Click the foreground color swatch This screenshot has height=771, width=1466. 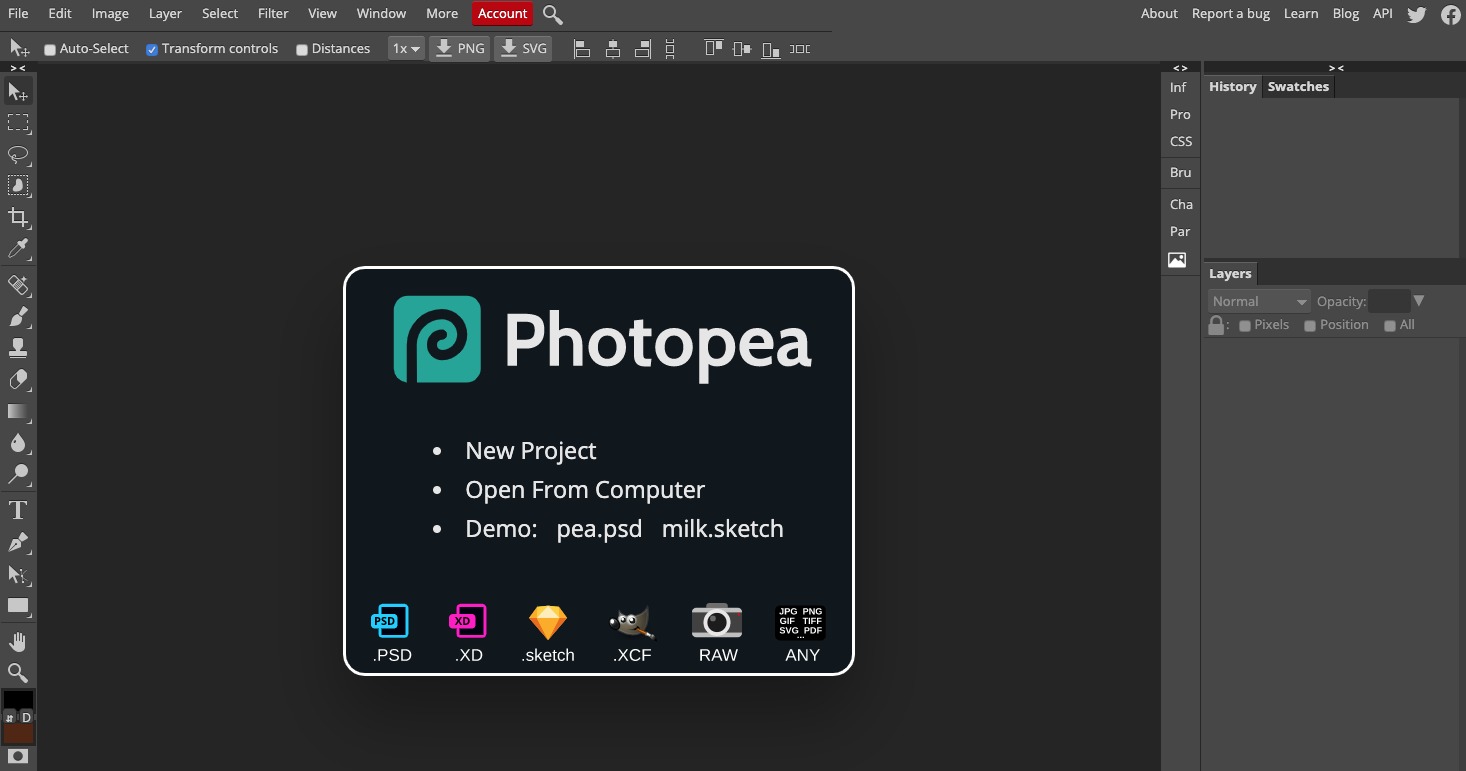coord(18,700)
